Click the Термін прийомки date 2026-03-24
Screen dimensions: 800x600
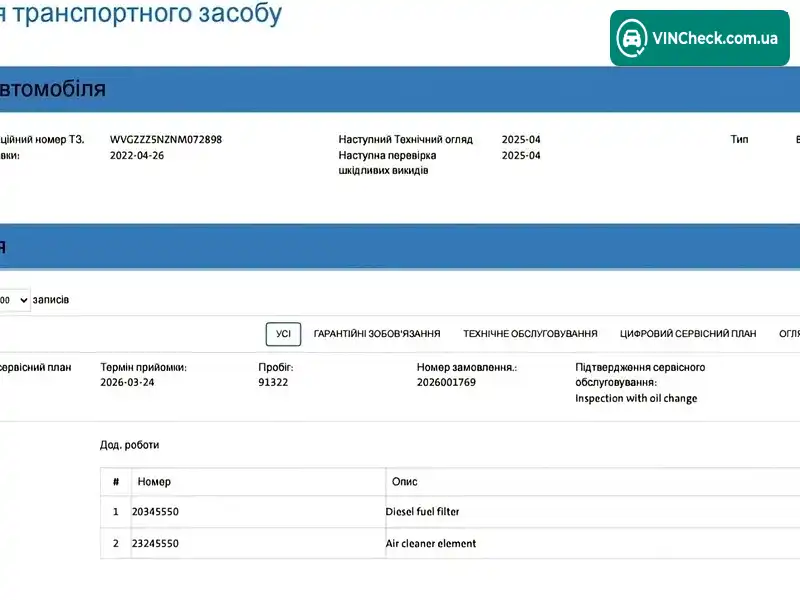[x=127, y=382]
